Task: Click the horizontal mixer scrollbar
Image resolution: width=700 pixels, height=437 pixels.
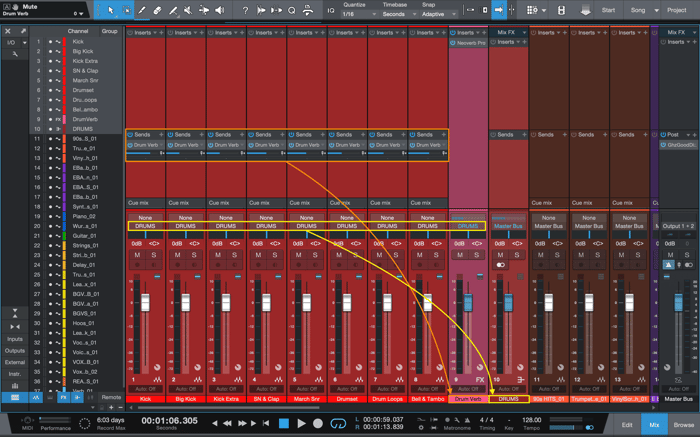Action: 229,408
